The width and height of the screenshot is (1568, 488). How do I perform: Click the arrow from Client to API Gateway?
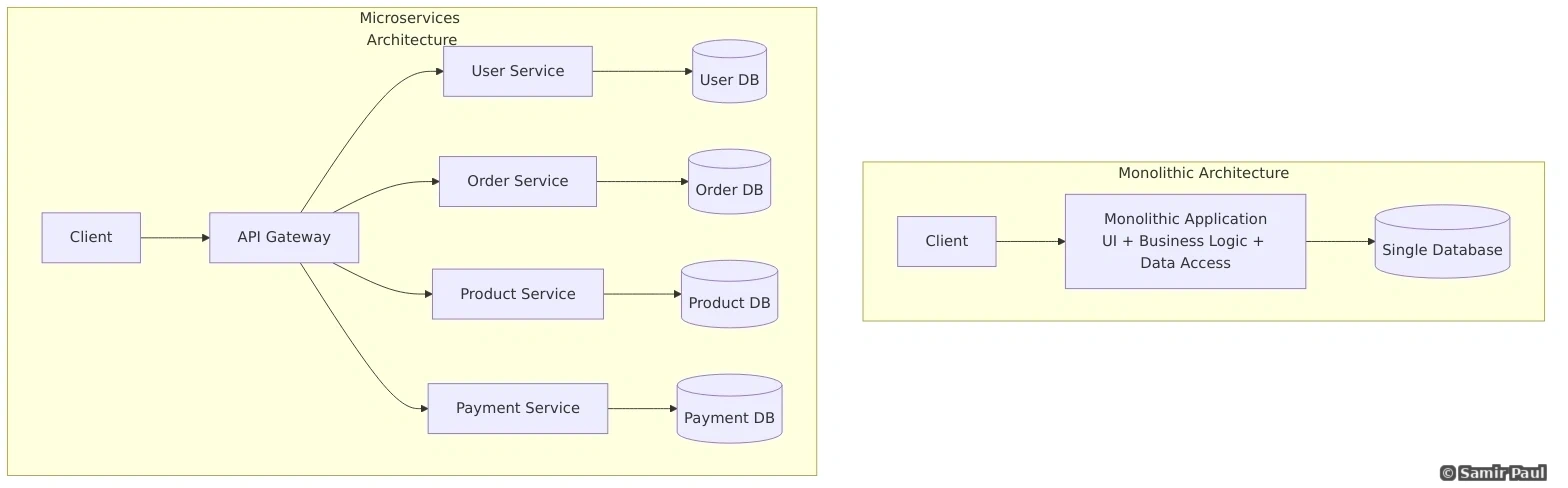175,238
